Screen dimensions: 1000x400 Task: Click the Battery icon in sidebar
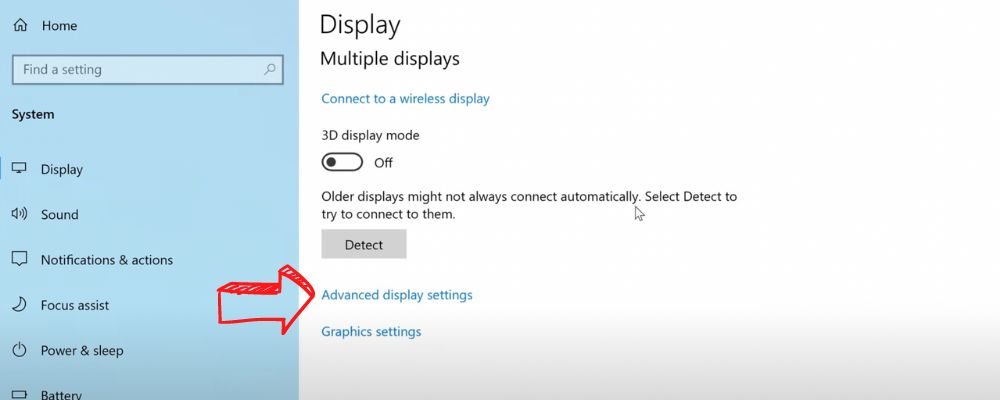(x=20, y=394)
